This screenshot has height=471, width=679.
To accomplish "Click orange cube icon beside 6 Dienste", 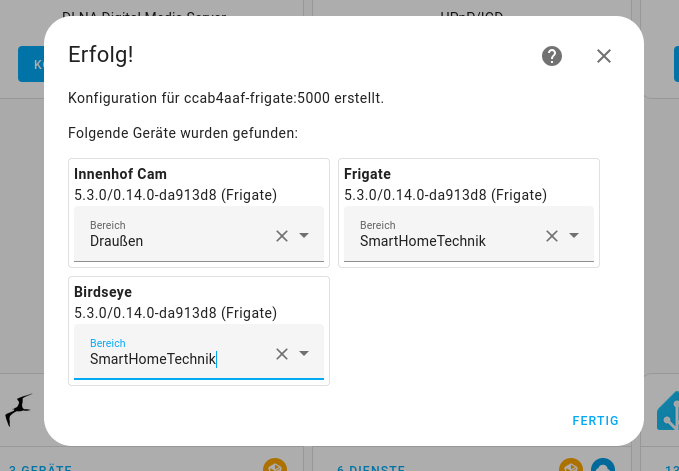I will coord(571,466).
